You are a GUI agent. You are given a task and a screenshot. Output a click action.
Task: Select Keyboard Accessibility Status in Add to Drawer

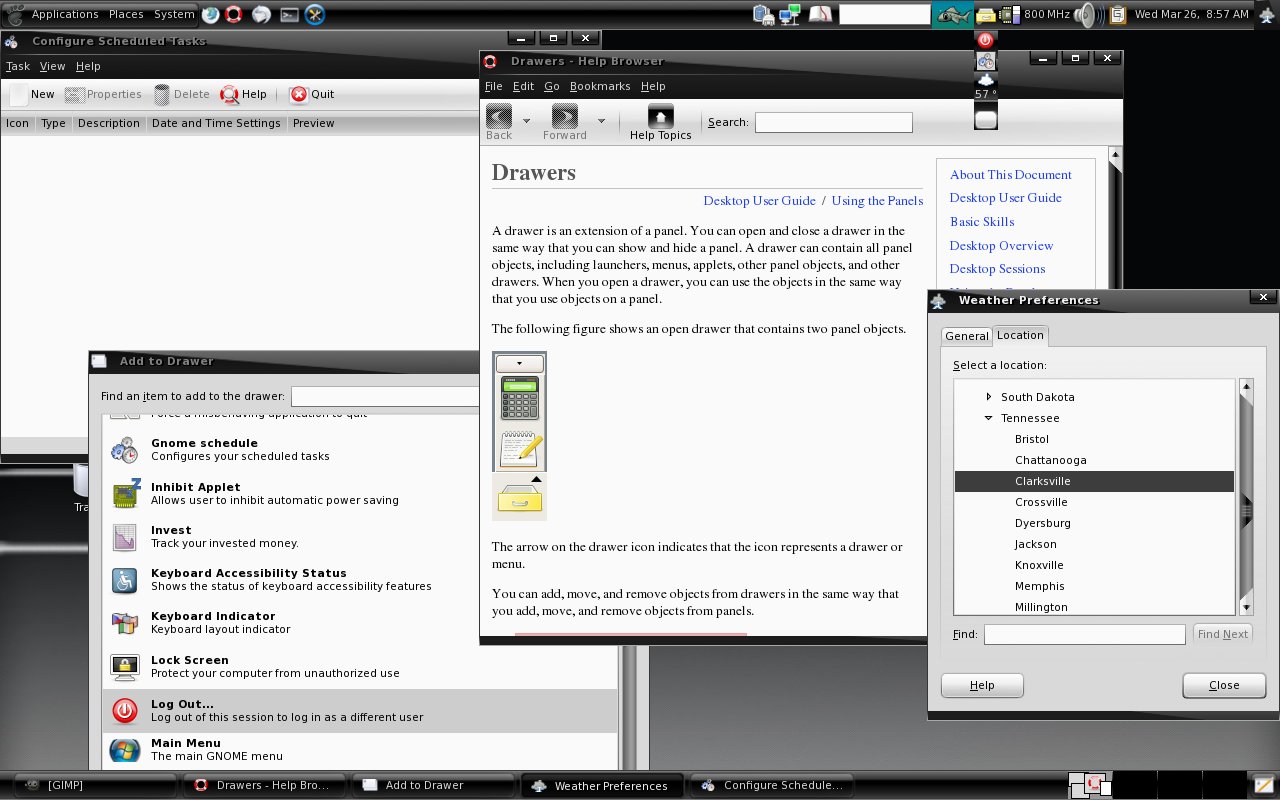click(x=360, y=580)
